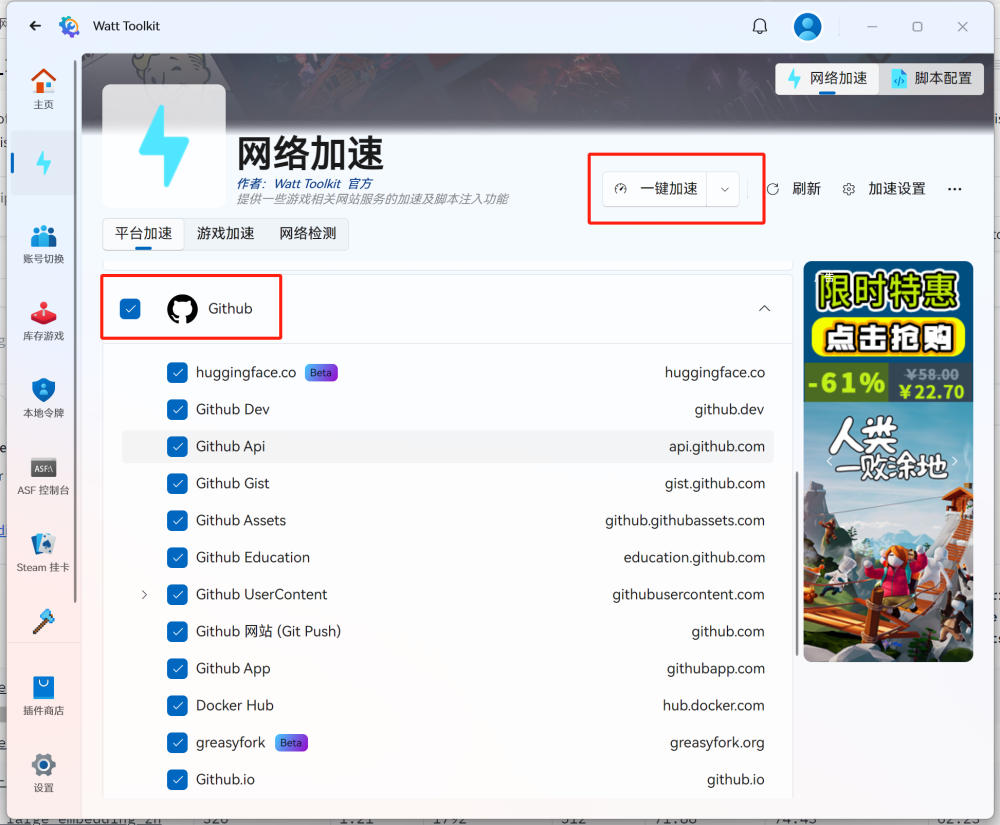Go to 主页 home in the sidebar
This screenshot has width=1000, height=825.
[x=43, y=89]
